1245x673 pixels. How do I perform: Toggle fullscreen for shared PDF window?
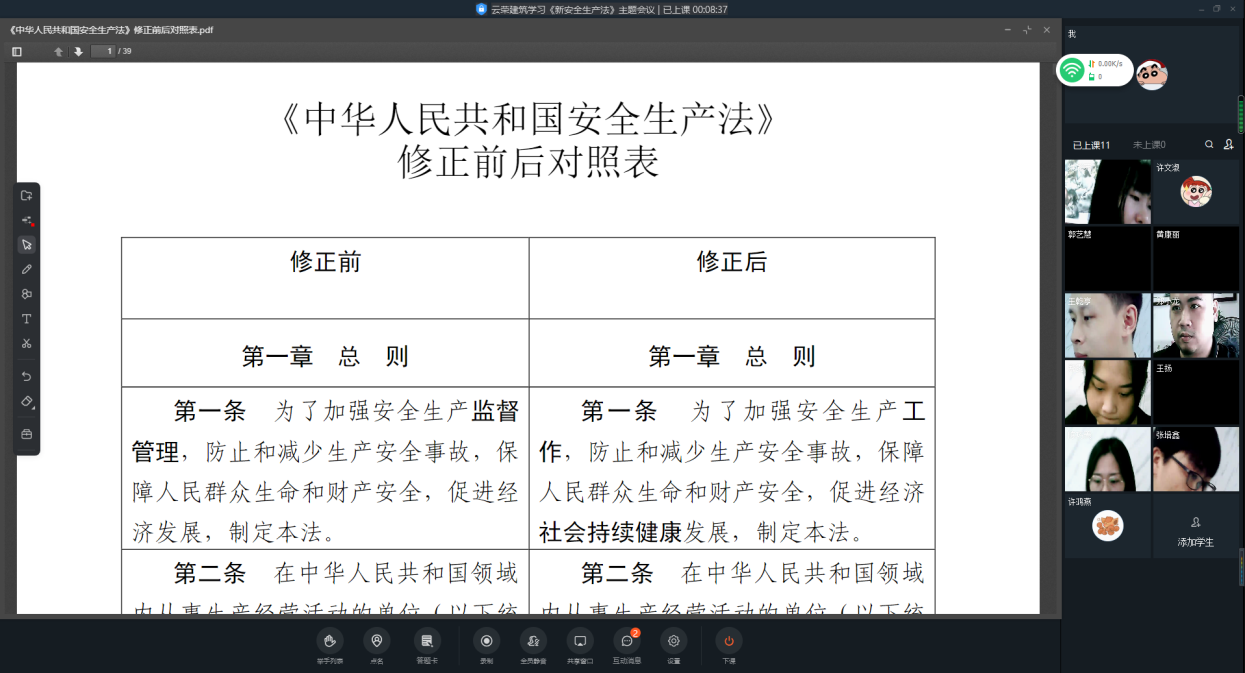[x=1027, y=30]
